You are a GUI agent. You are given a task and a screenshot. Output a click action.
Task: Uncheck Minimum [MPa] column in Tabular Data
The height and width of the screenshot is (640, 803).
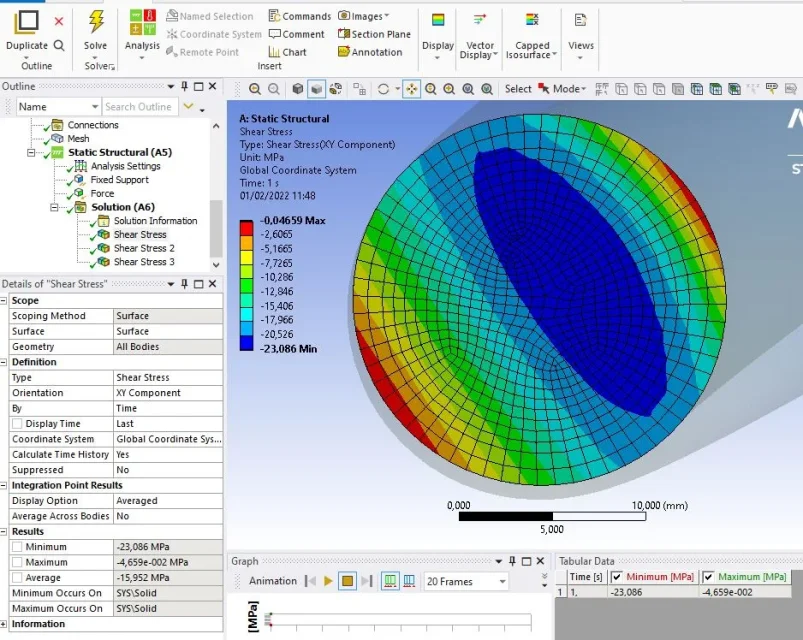coord(617,577)
